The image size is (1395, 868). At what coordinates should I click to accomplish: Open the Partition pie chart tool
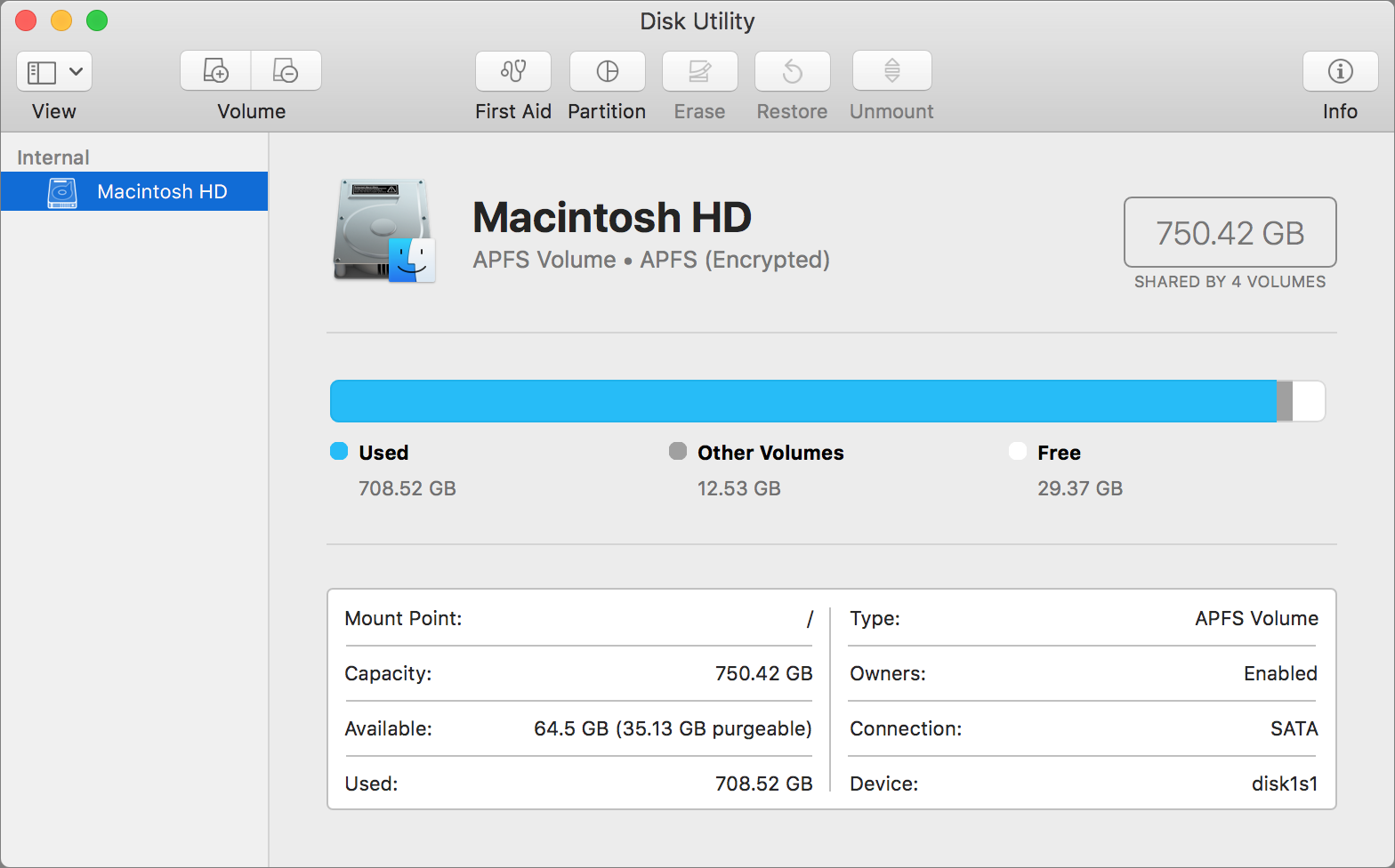608,71
